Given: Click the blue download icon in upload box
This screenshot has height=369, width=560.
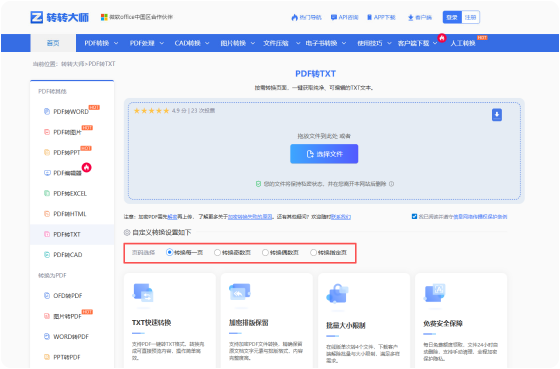Looking at the screenshot, I should pyautogui.click(x=497, y=115).
